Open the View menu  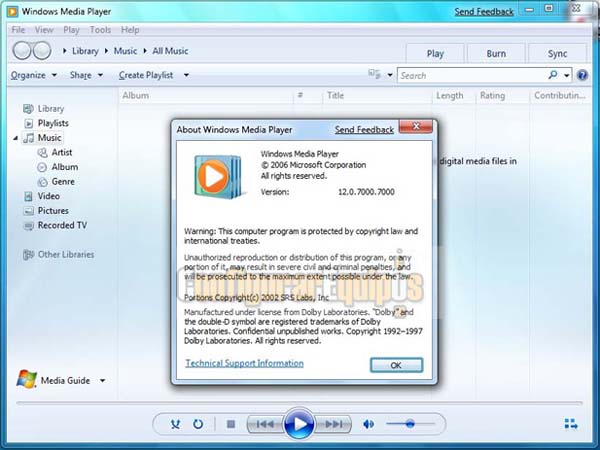pos(44,30)
